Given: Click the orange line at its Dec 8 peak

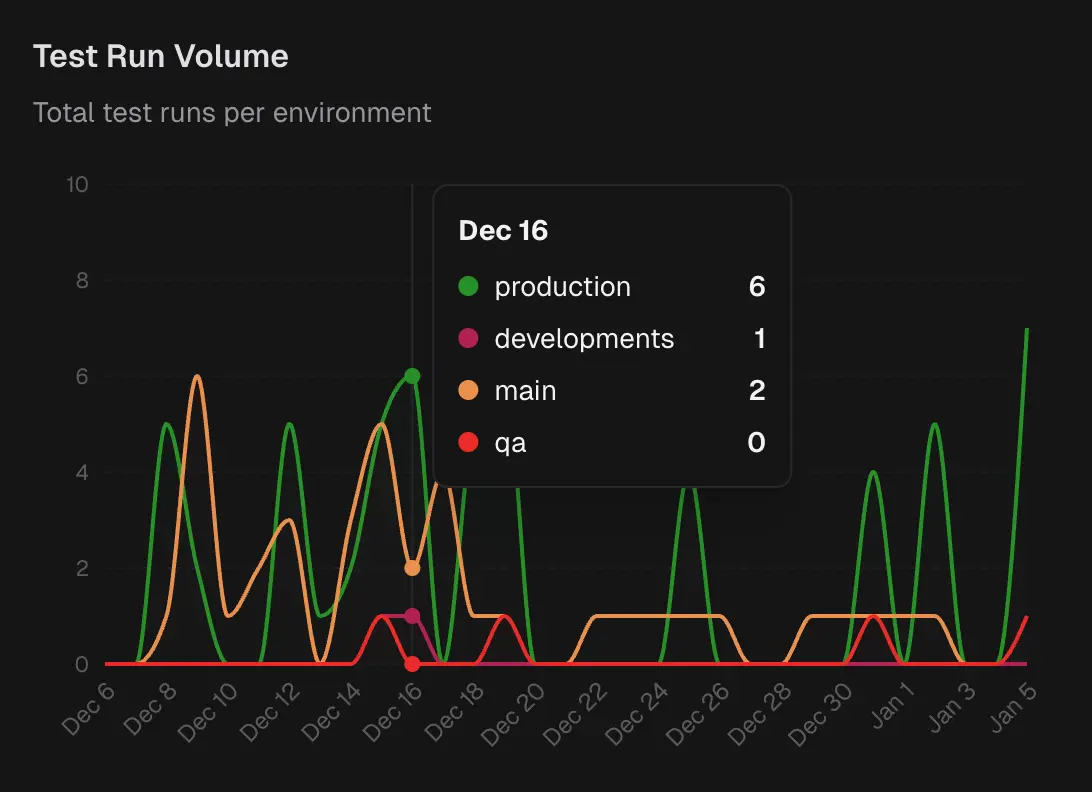Looking at the screenshot, I should pyautogui.click(x=197, y=377).
